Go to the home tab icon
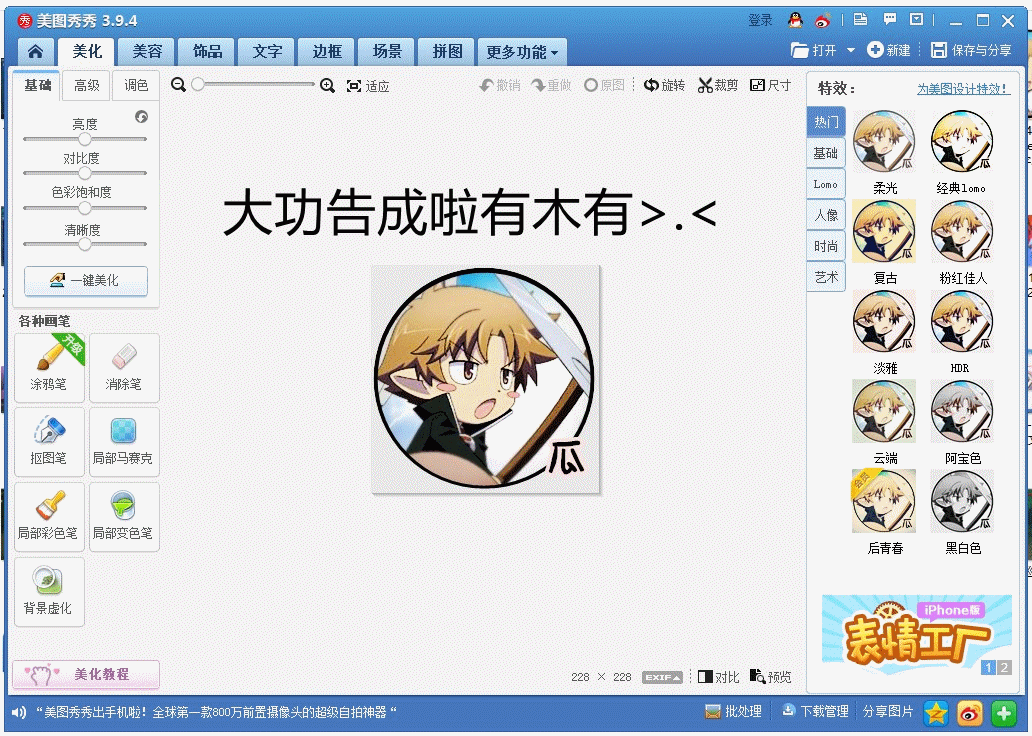The image size is (1032, 736). point(36,51)
